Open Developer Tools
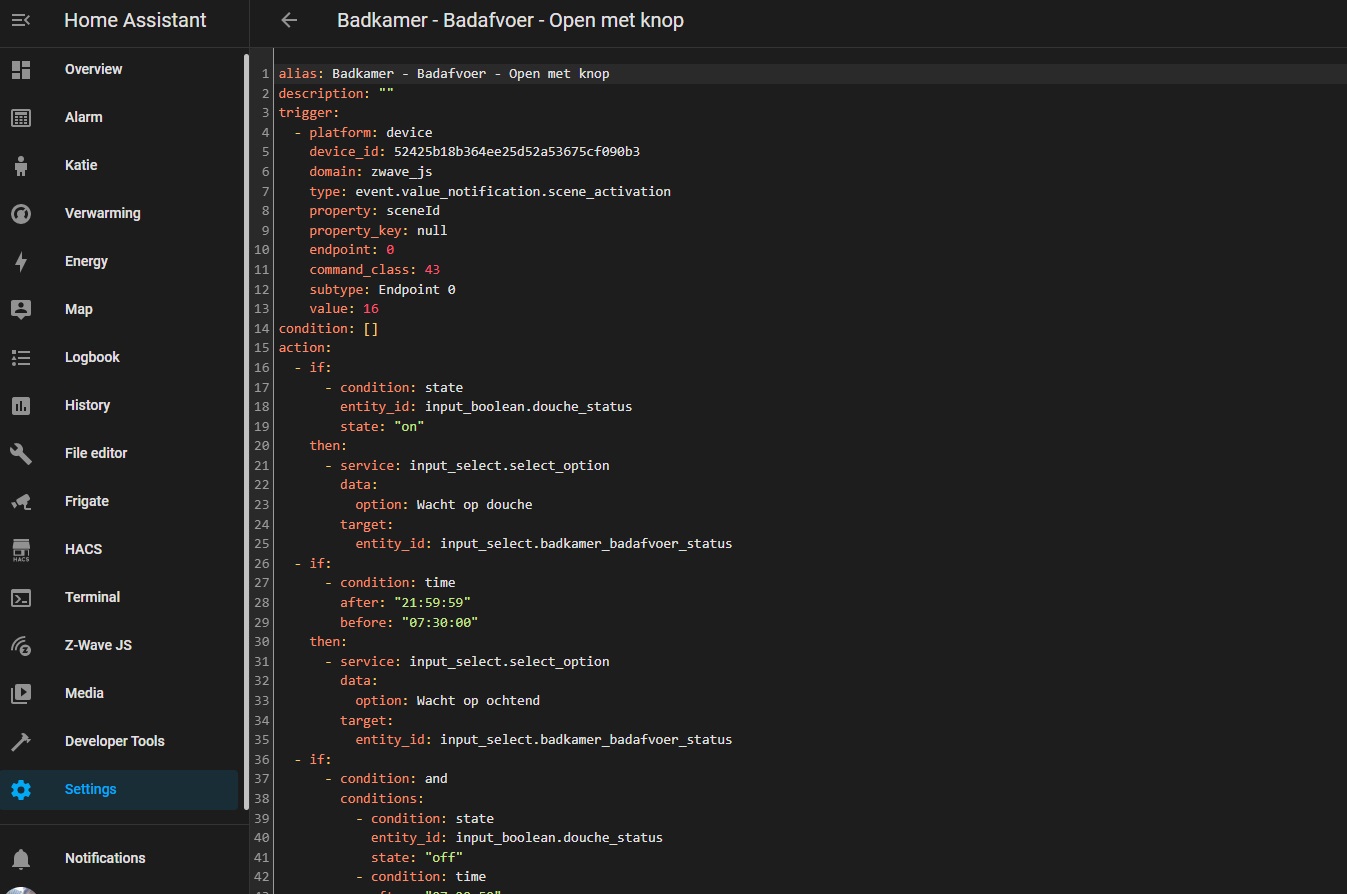Image resolution: width=1347 pixels, height=894 pixels. pyautogui.click(x=114, y=741)
